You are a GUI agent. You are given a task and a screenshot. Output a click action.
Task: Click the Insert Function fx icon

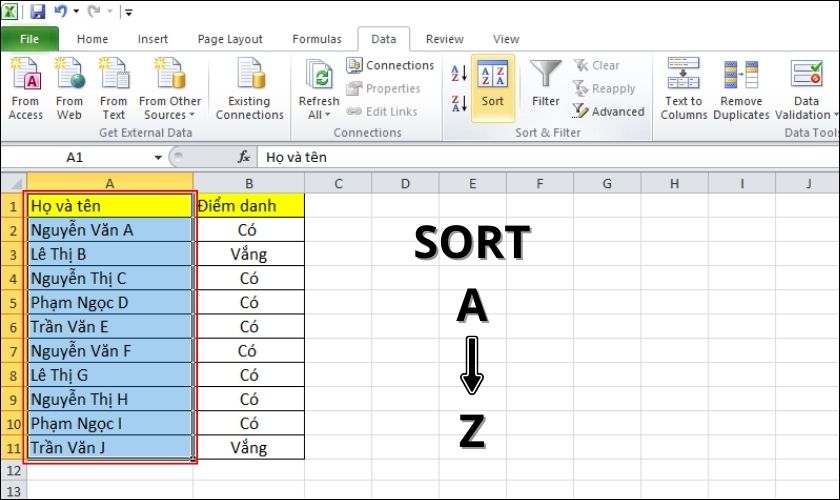[244, 157]
